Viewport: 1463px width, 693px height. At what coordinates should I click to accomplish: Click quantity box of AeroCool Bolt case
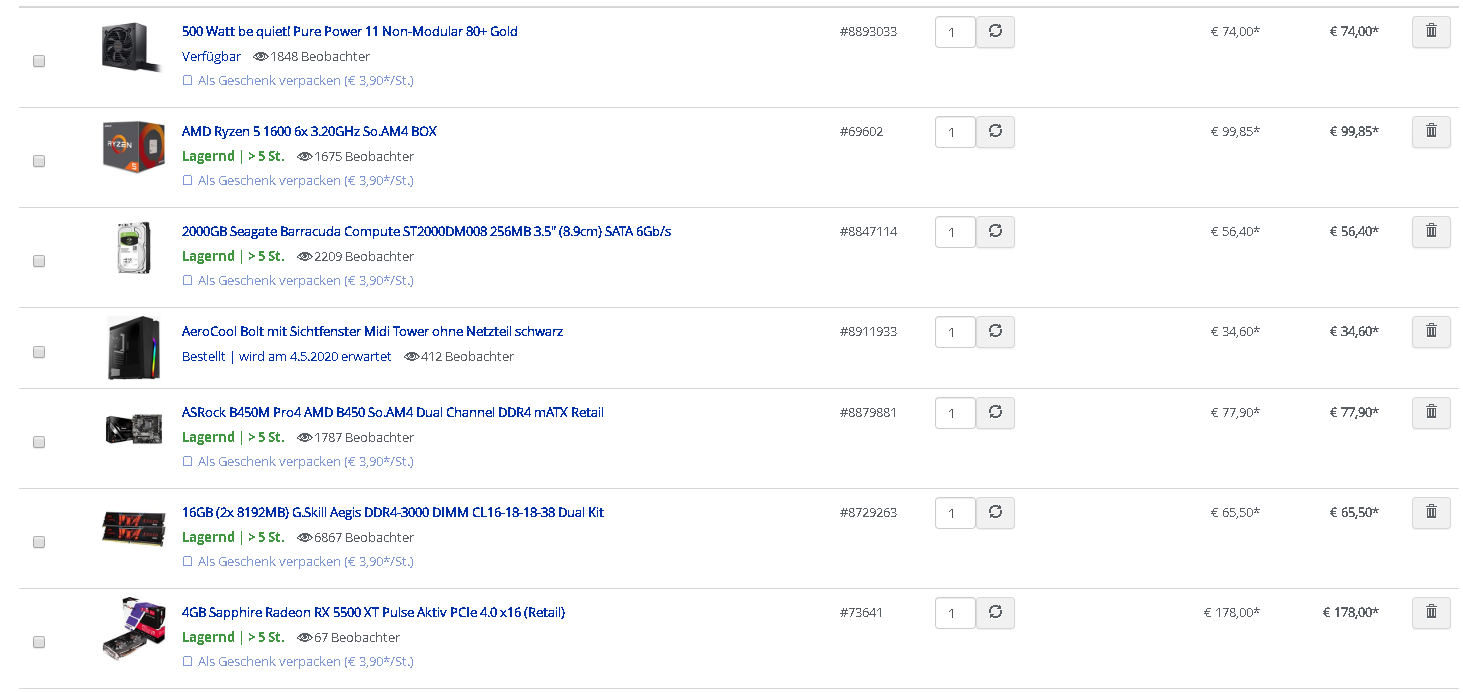tap(955, 332)
